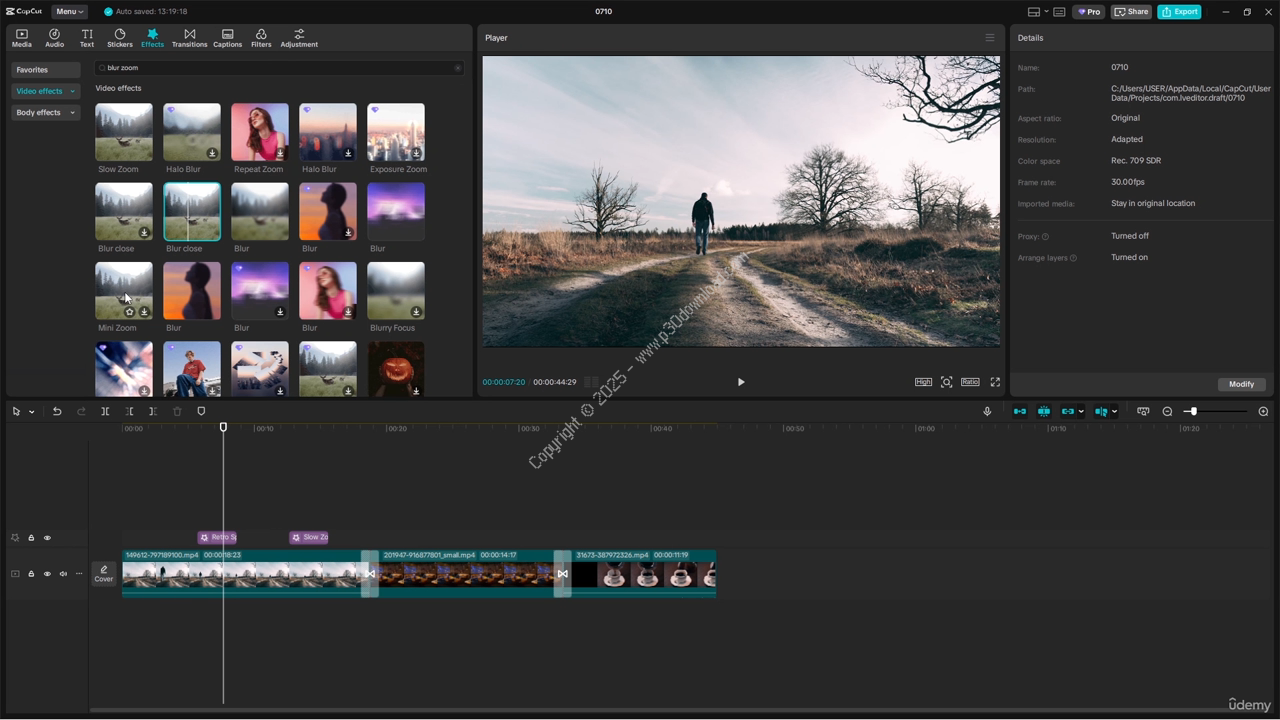Hide the effects track
This screenshot has width=1280, height=720.
pyautogui.click(x=47, y=538)
